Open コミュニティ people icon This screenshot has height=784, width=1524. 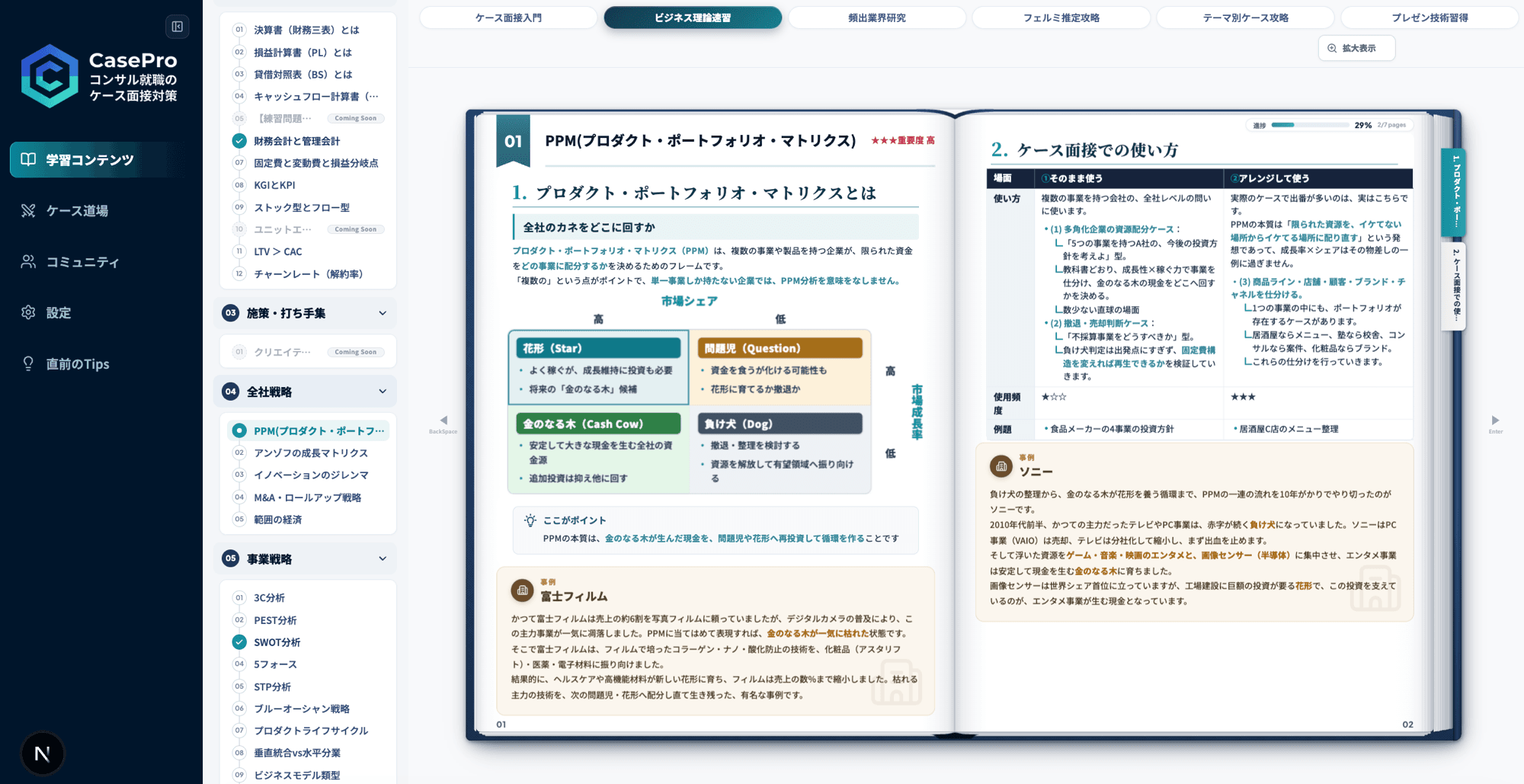coord(28,261)
